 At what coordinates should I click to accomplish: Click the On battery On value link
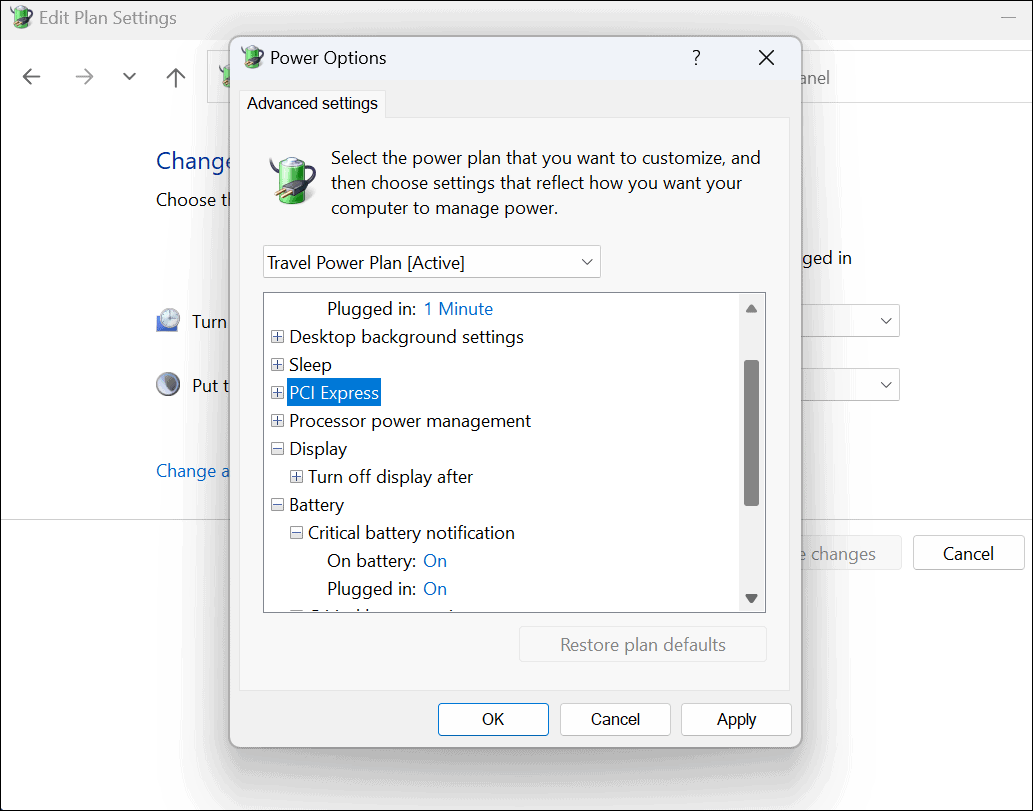[x=435, y=561]
